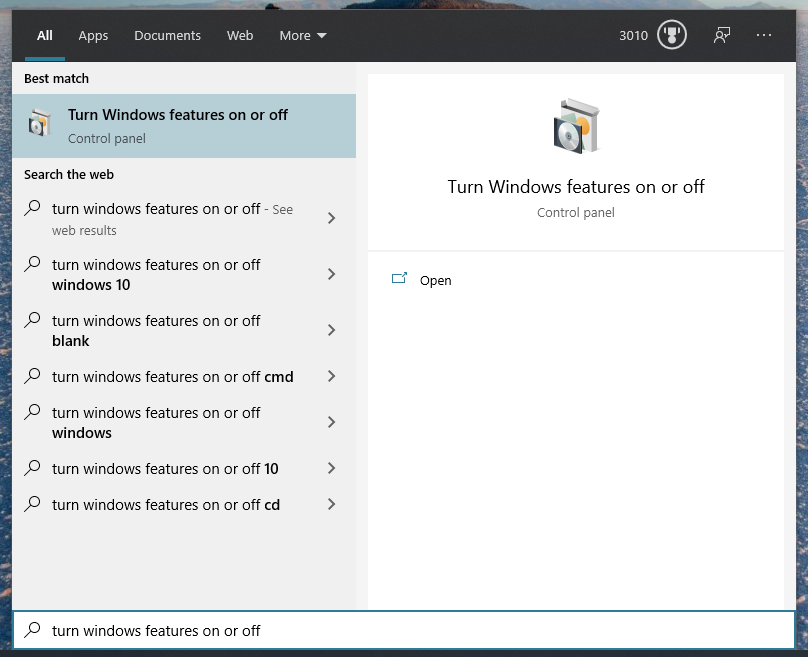
Task: Click magnifier icon beside 'windows 10' suggestion
Action: (x=32, y=264)
